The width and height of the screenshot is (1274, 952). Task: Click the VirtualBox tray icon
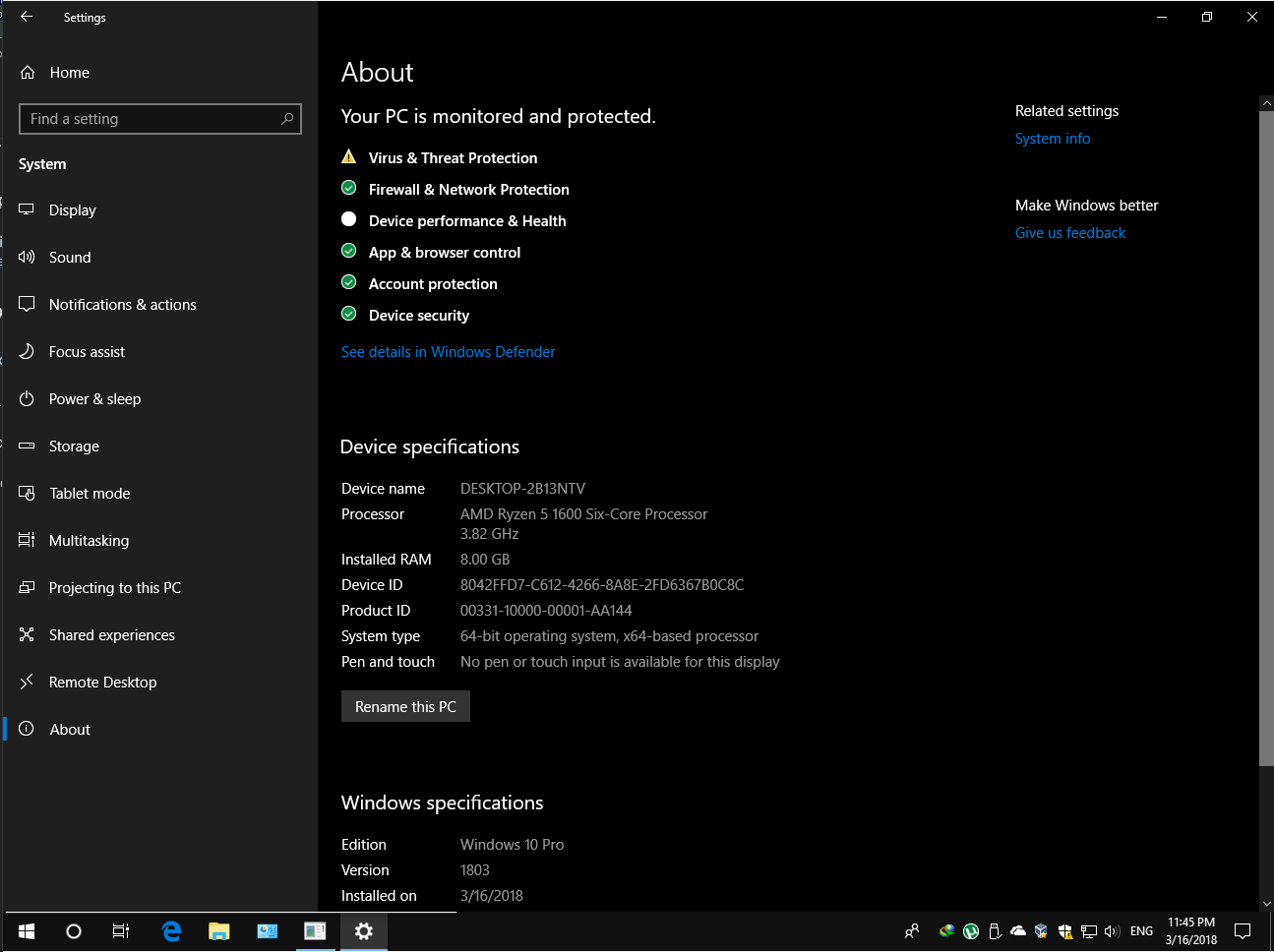point(1041,931)
